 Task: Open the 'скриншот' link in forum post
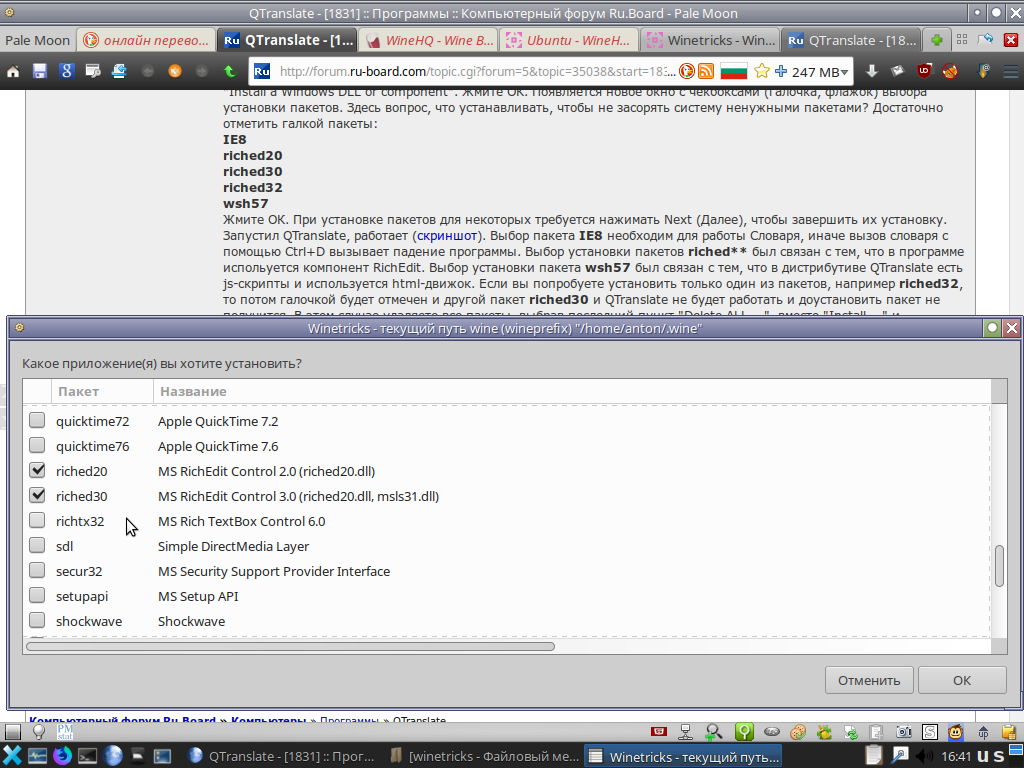(x=447, y=236)
